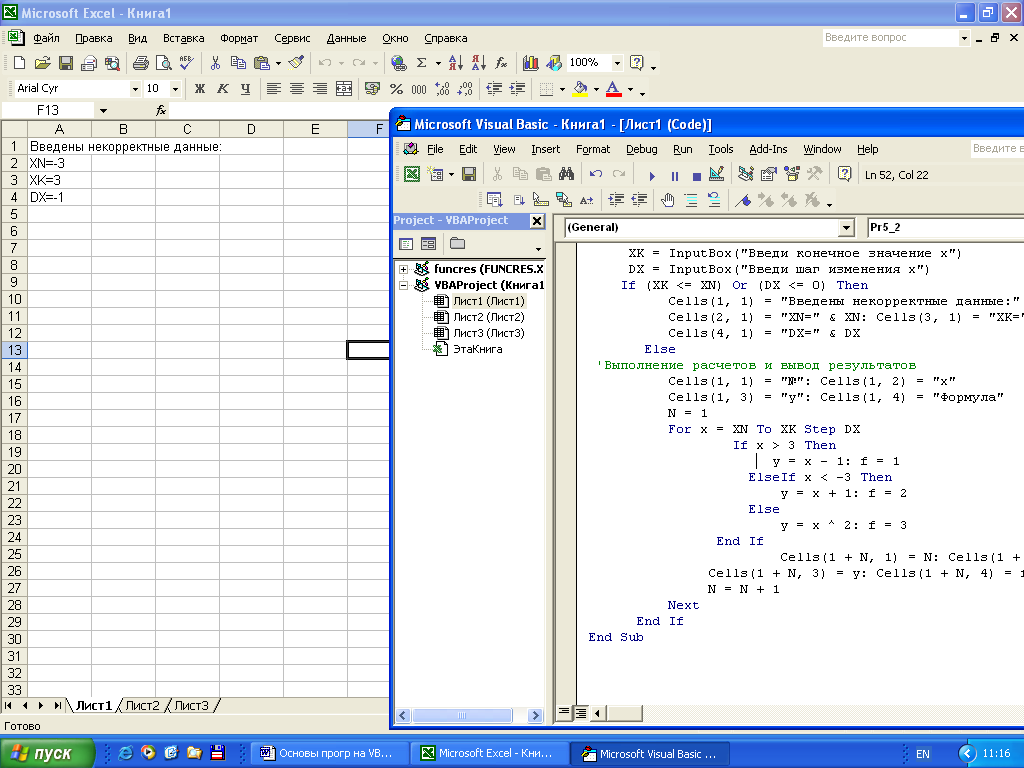
Task: Toggle underline formatting in Excel
Action: click(x=246, y=89)
